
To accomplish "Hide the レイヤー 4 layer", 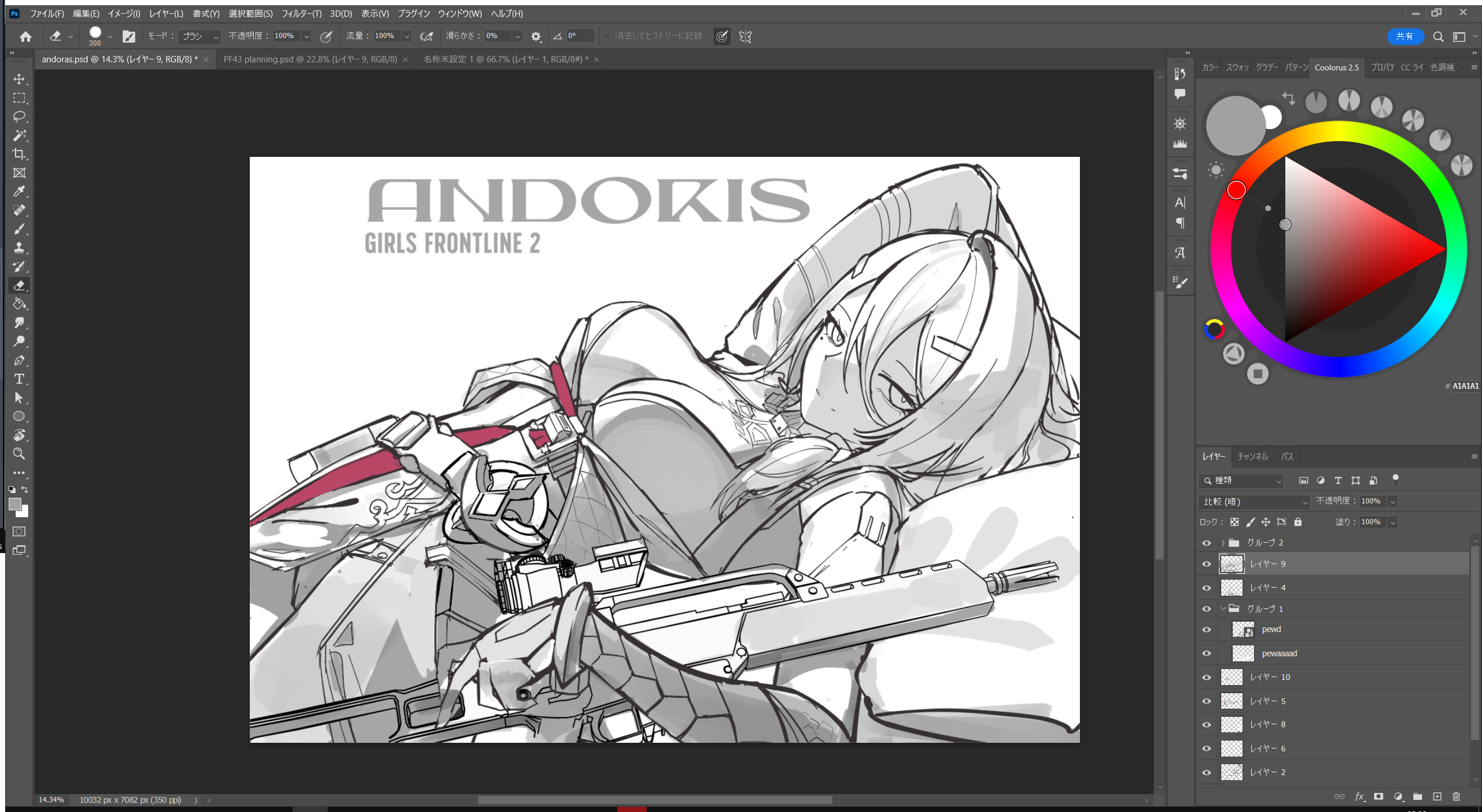I will pyautogui.click(x=1206, y=588).
